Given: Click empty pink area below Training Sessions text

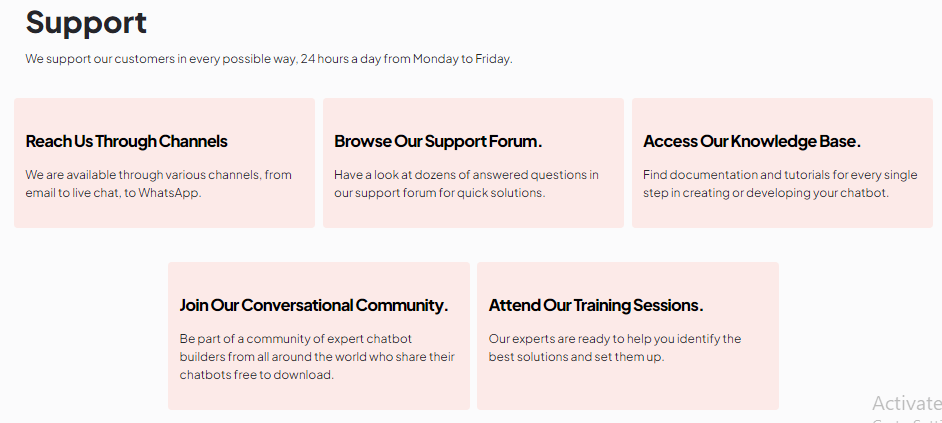Looking at the screenshot, I should (628, 388).
